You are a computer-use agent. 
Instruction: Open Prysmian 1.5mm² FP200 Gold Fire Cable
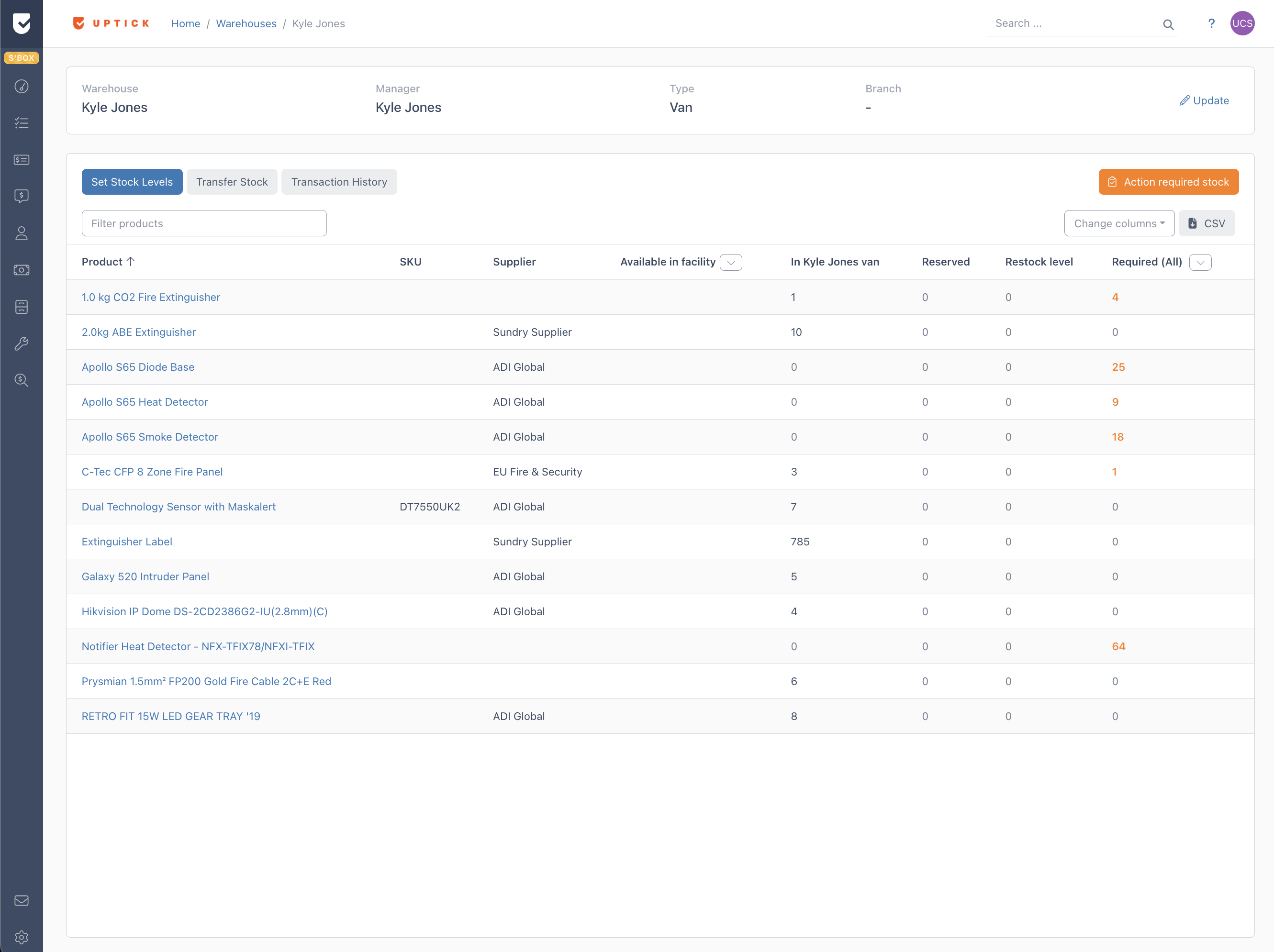(x=206, y=682)
